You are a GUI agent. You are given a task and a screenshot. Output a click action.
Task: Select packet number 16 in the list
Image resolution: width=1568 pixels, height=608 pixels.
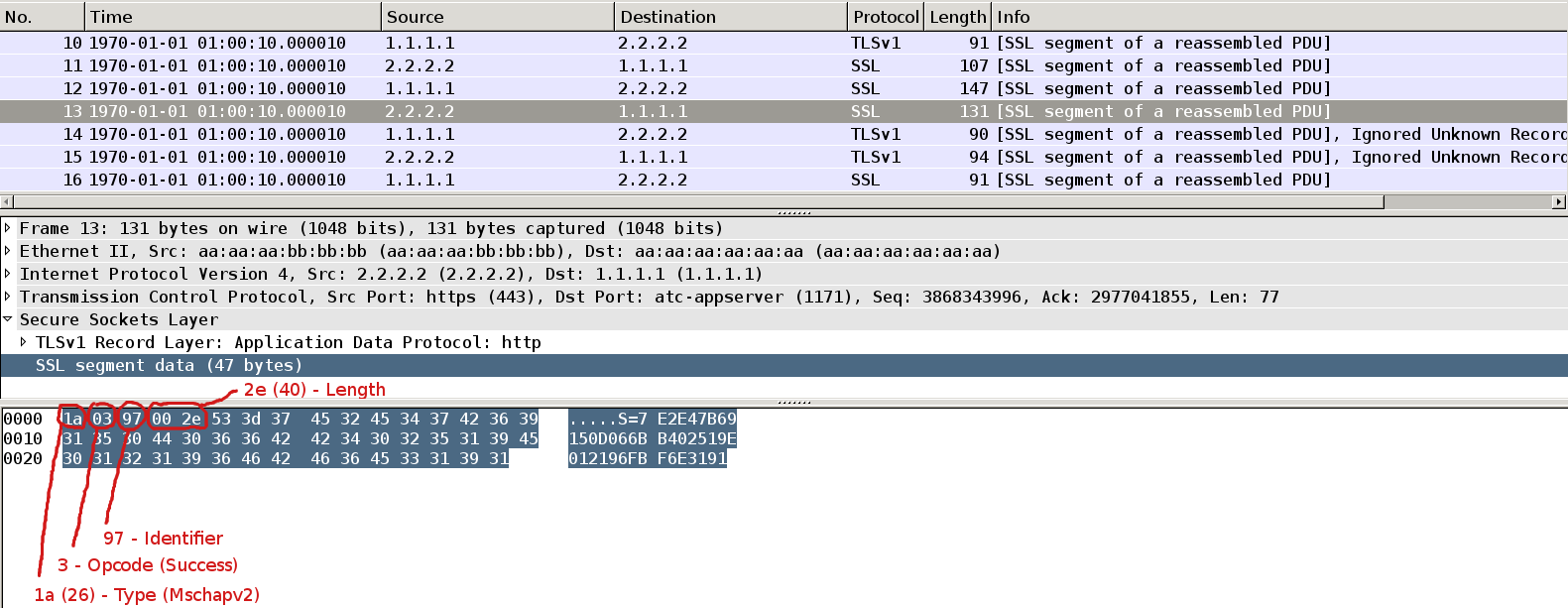tap(784, 180)
